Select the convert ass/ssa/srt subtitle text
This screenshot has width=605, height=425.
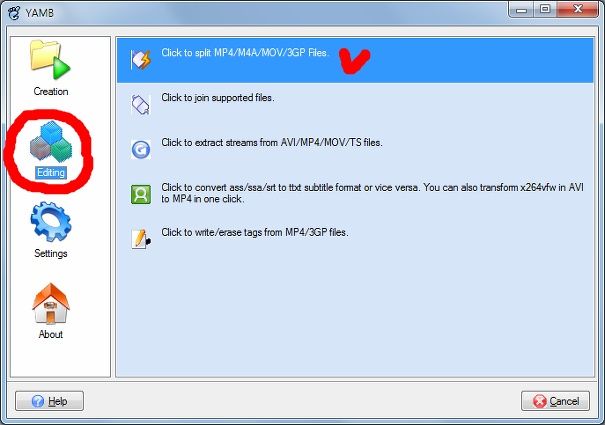pyautogui.click(x=372, y=193)
